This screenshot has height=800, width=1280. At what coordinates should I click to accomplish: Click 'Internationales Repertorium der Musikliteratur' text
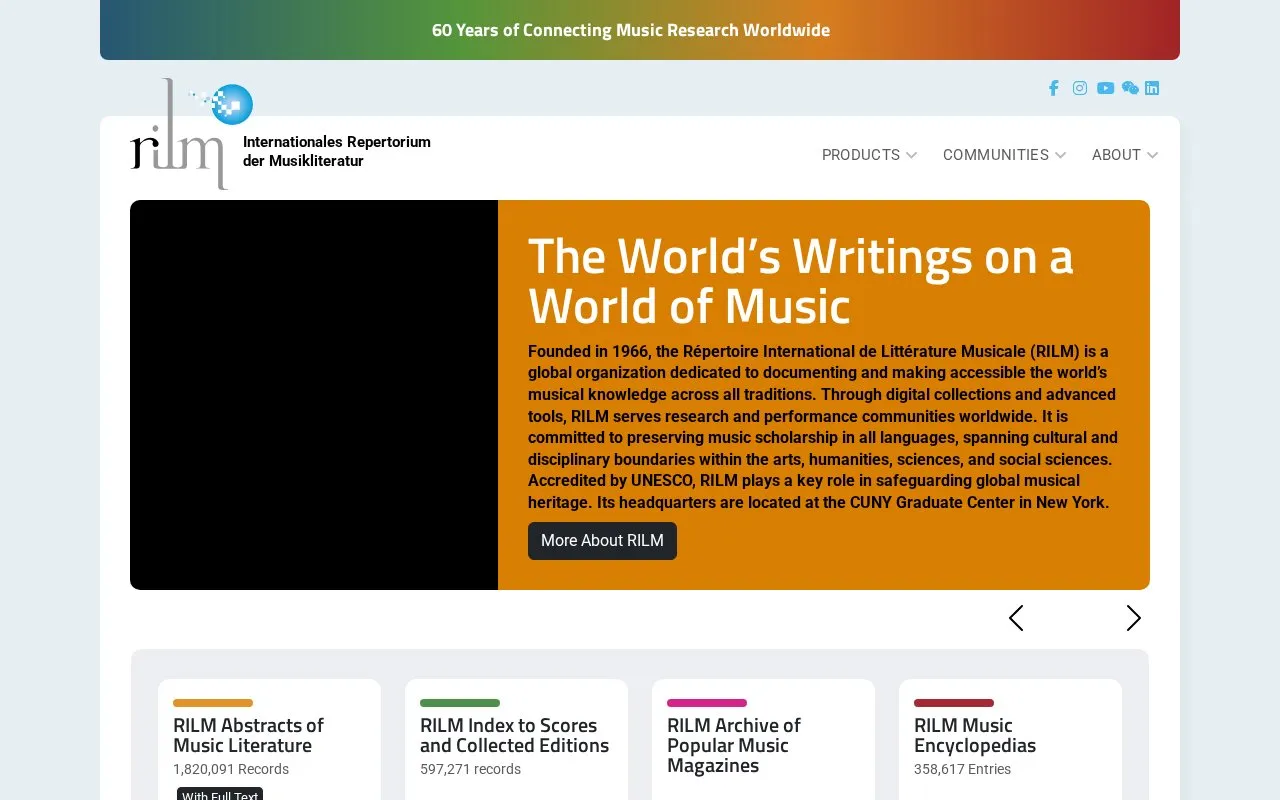click(x=337, y=151)
